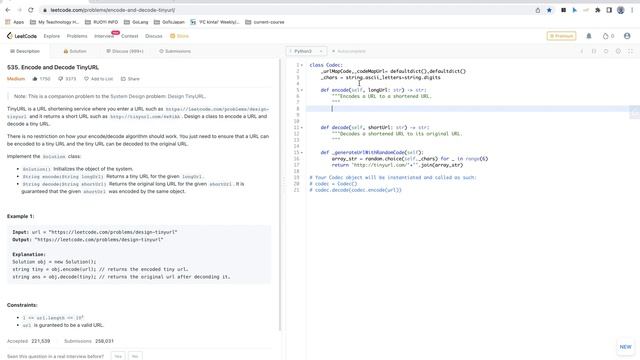The image size is (640, 360).
Task: Open the Explore menu item
Action: coord(51,36)
